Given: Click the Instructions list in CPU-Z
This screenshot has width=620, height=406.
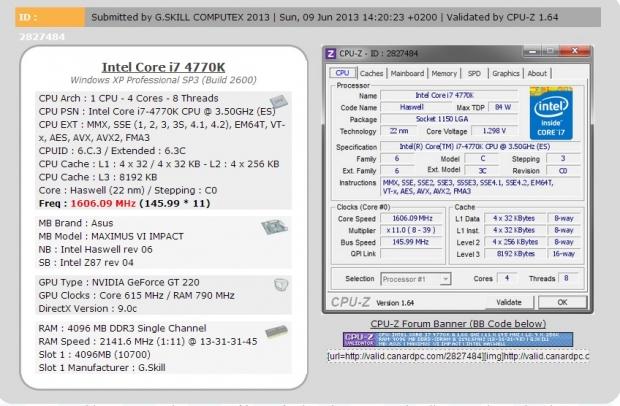Looking at the screenshot, I should point(480,187).
